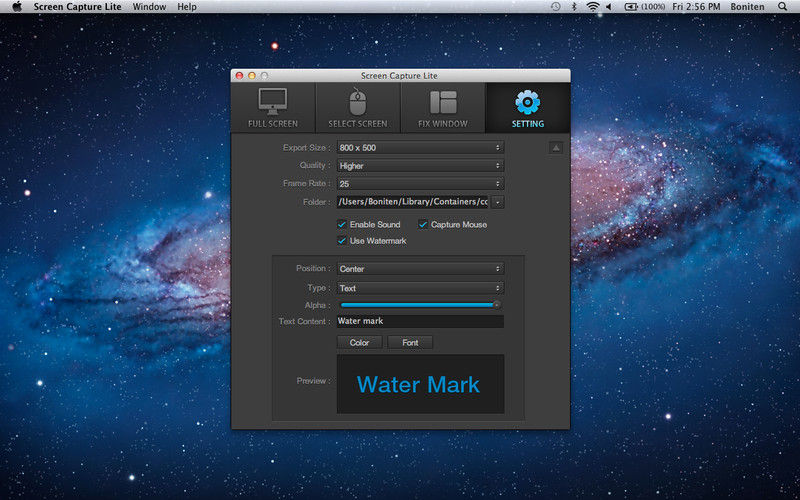Collapse settings with the triangle button
This screenshot has height=500, width=800.
click(x=556, y=148)
